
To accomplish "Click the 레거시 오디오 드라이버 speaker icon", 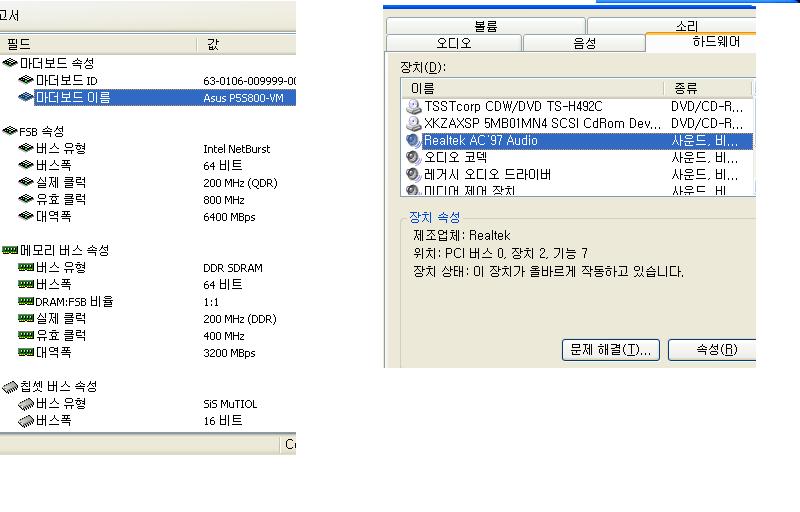I will pyautogui.click(x=413, y=174).
